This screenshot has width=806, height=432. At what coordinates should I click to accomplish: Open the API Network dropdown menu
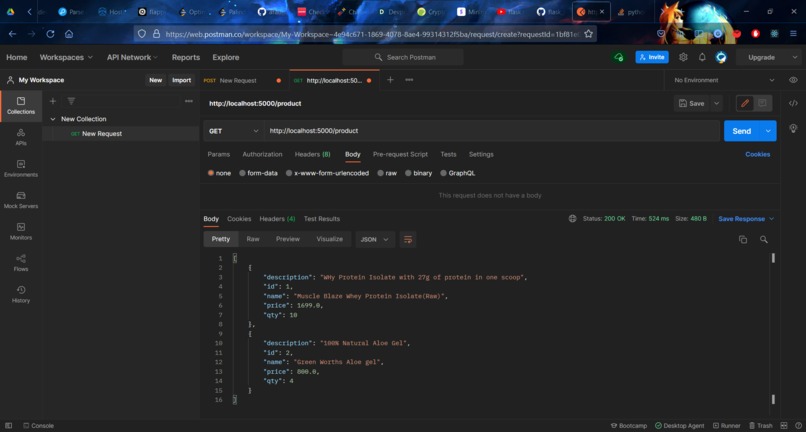(133, 57)
